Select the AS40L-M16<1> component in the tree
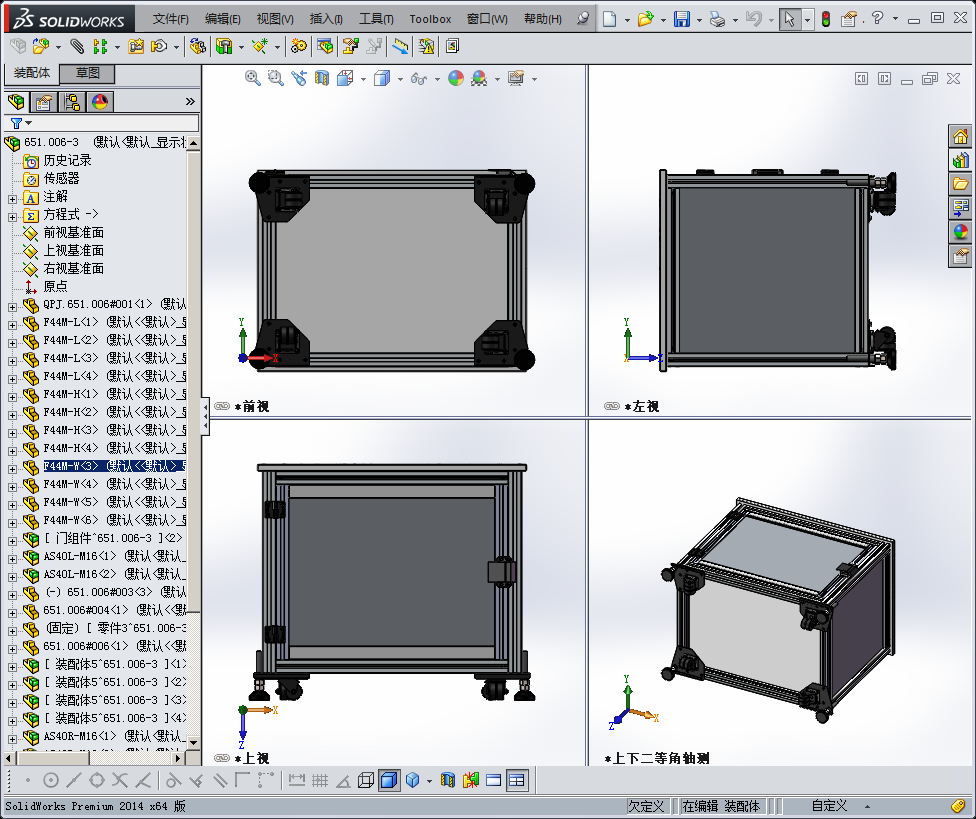 115,556
